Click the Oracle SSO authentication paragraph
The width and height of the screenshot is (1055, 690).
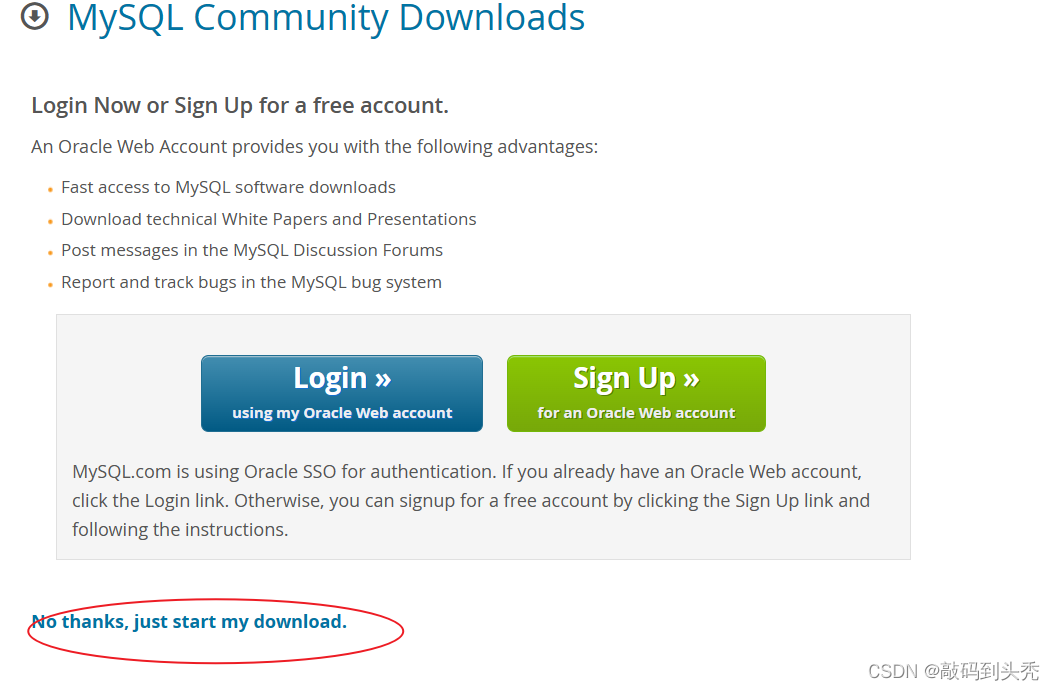(x=471, y=500)
